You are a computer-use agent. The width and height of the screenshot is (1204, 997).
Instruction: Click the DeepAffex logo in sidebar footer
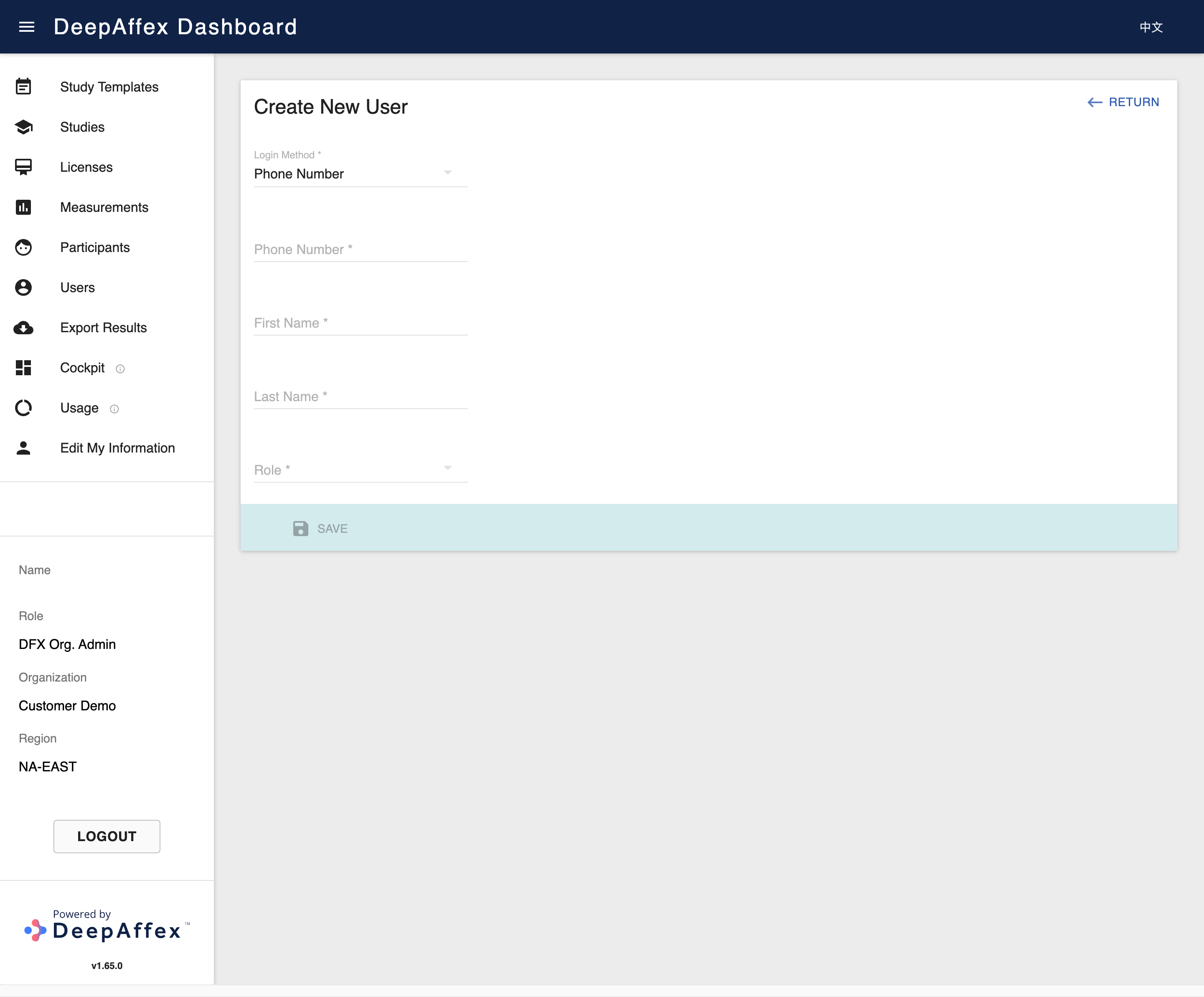107,926
